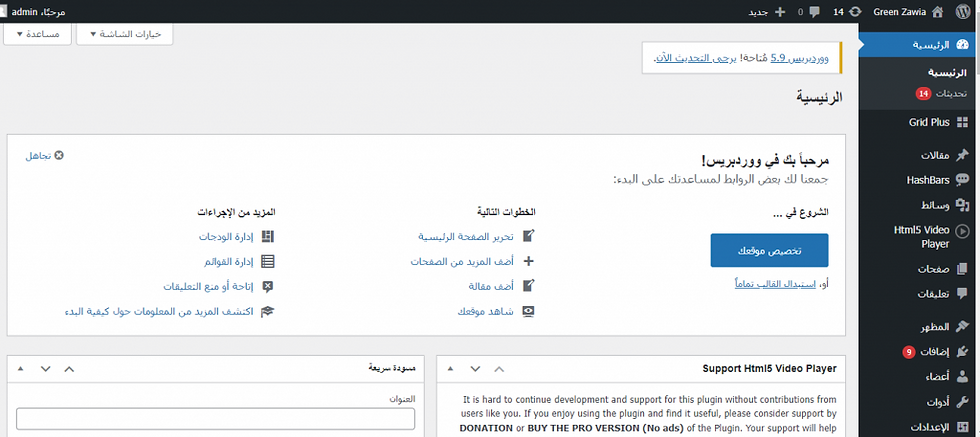The height and width of the screenshot is (437, 980).
Task: Click the updates icon showing 14
Action: pos(856,11)
